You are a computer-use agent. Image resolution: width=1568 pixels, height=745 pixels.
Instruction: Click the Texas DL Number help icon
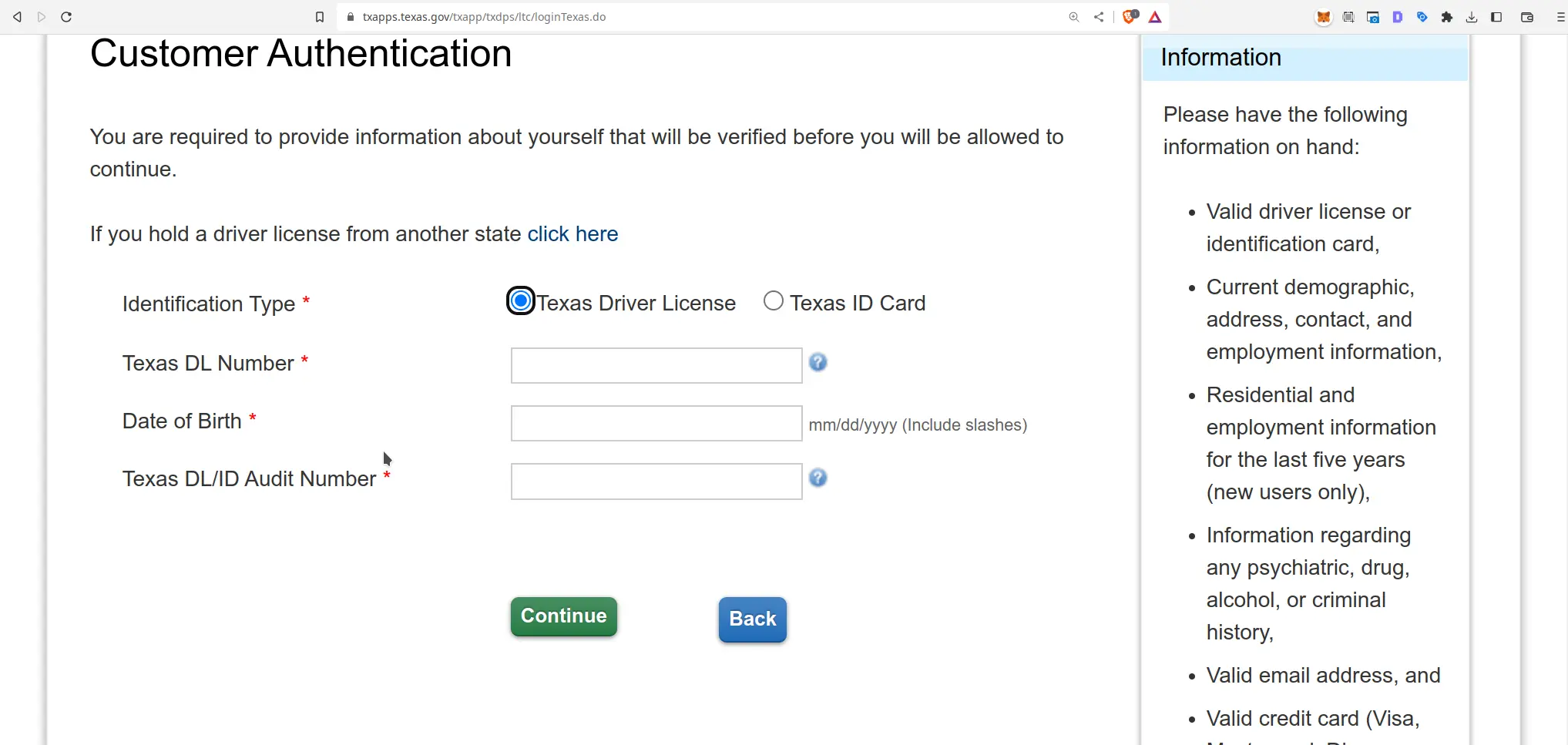818,361
